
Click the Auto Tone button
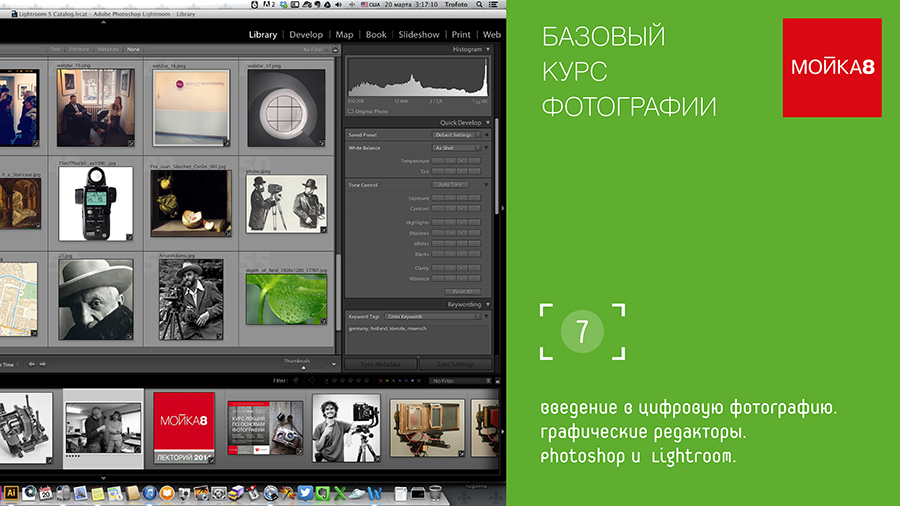450,185
